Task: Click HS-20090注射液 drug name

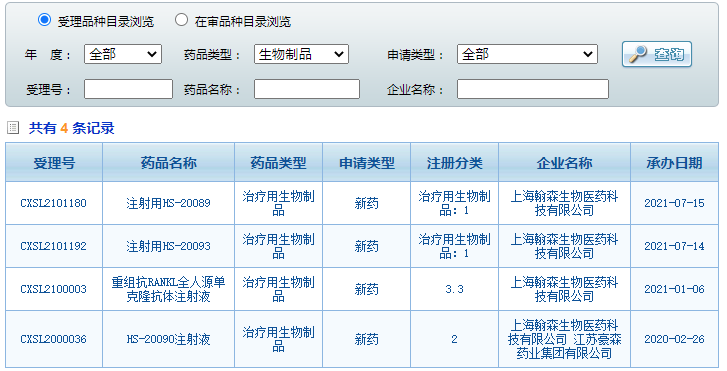Action: 168,339
